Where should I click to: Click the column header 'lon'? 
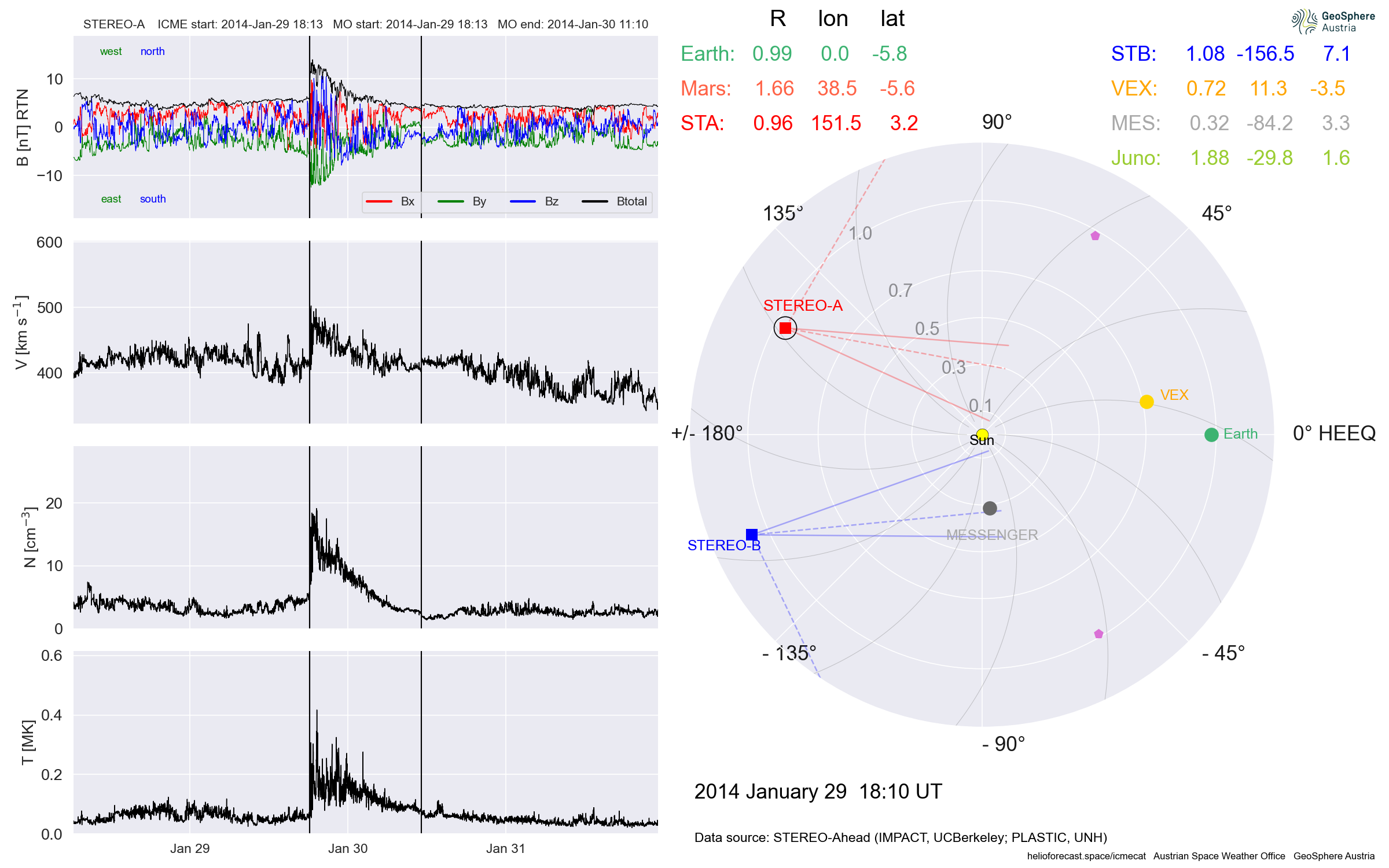(x=833, y=19)
